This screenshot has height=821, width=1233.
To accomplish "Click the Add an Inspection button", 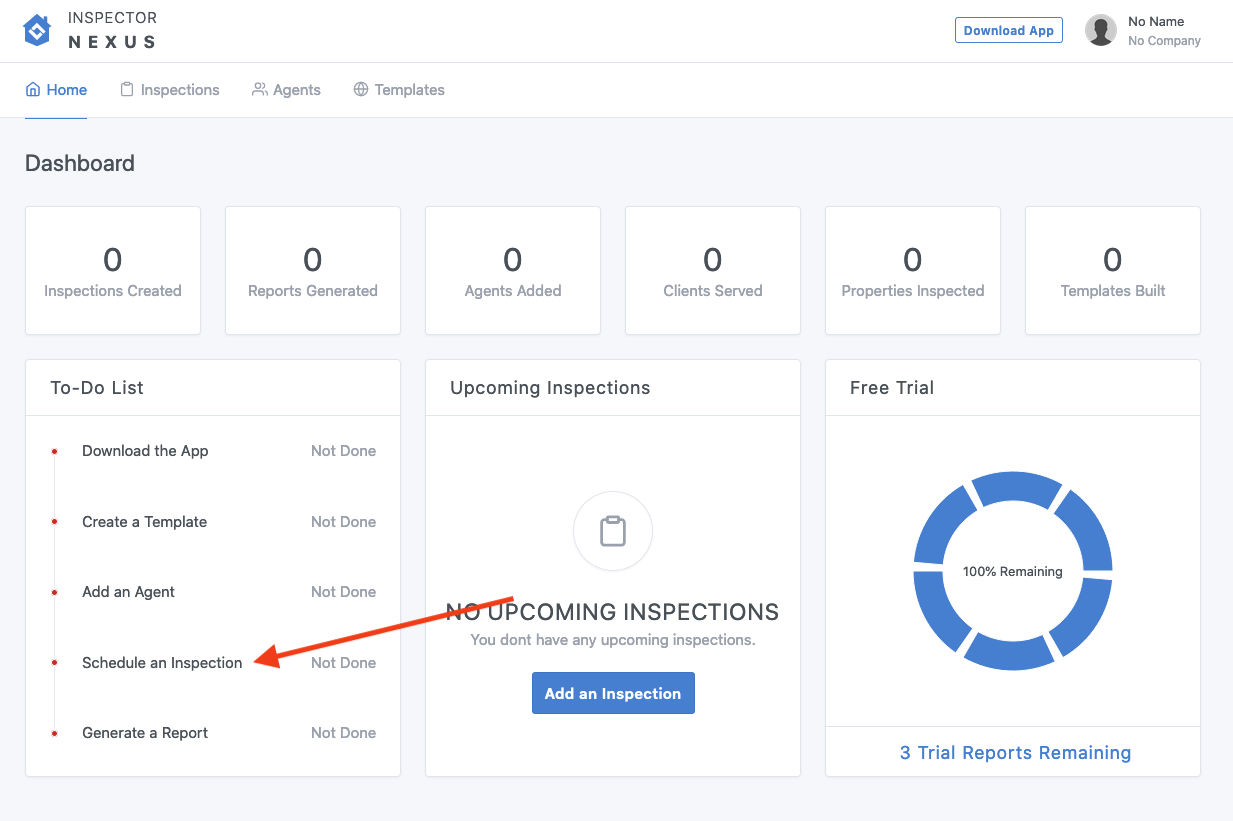I will [x=612, y=693].
